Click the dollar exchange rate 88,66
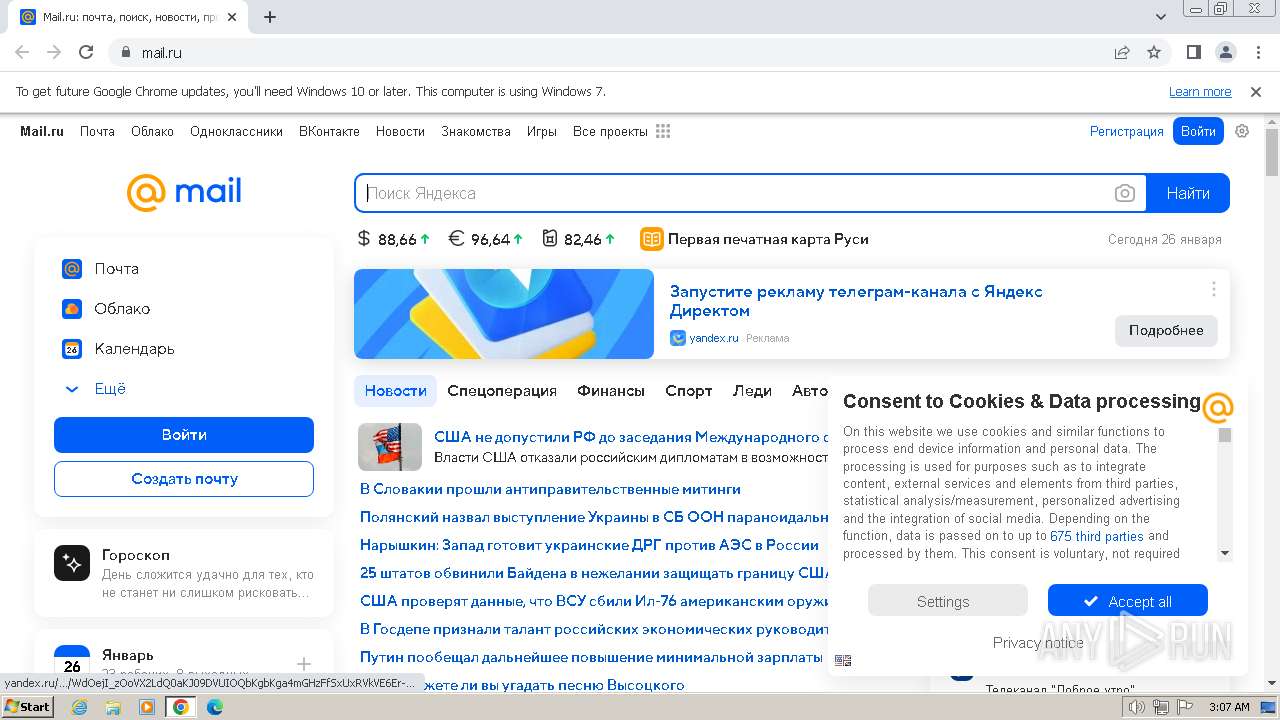 point(393,239)
